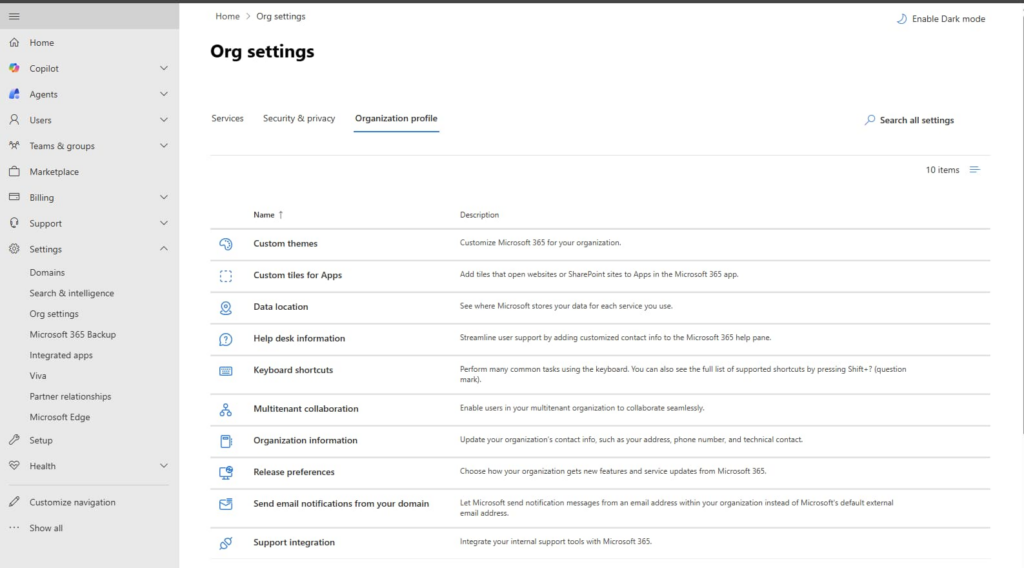This screenshot has height=568, width=1024.
Task: Expand the Users navigation section
Action: (x=164, y=120)
